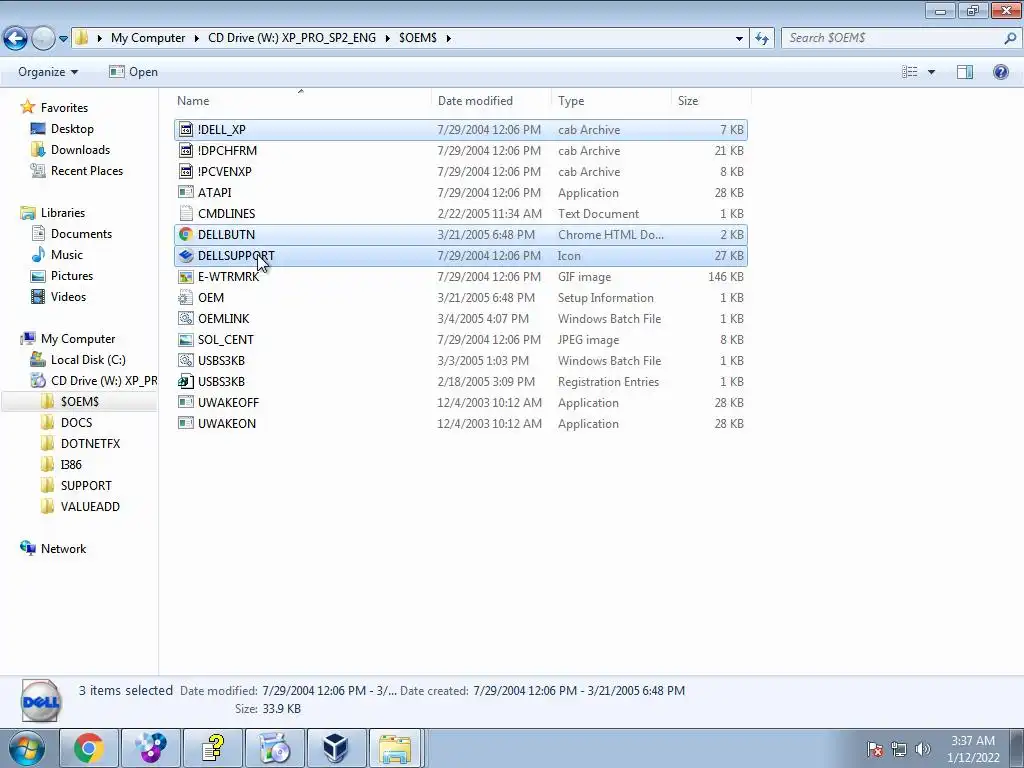Viewport: 1024px width, 768px height.
Task: Click the search magnifier icon
Action: 1010,38
